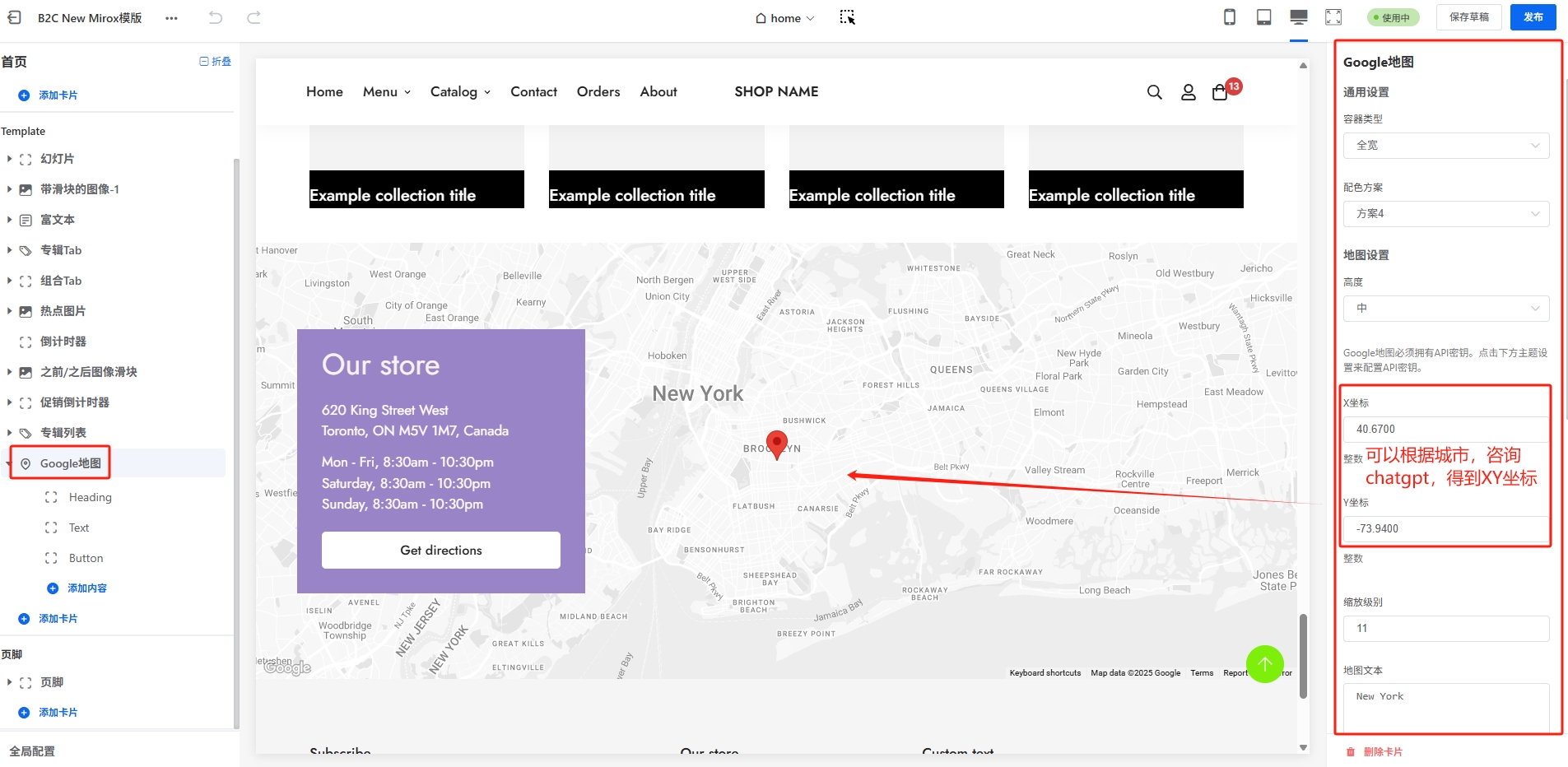Expand the 幻灯片 section in tree

pos(9,159)
